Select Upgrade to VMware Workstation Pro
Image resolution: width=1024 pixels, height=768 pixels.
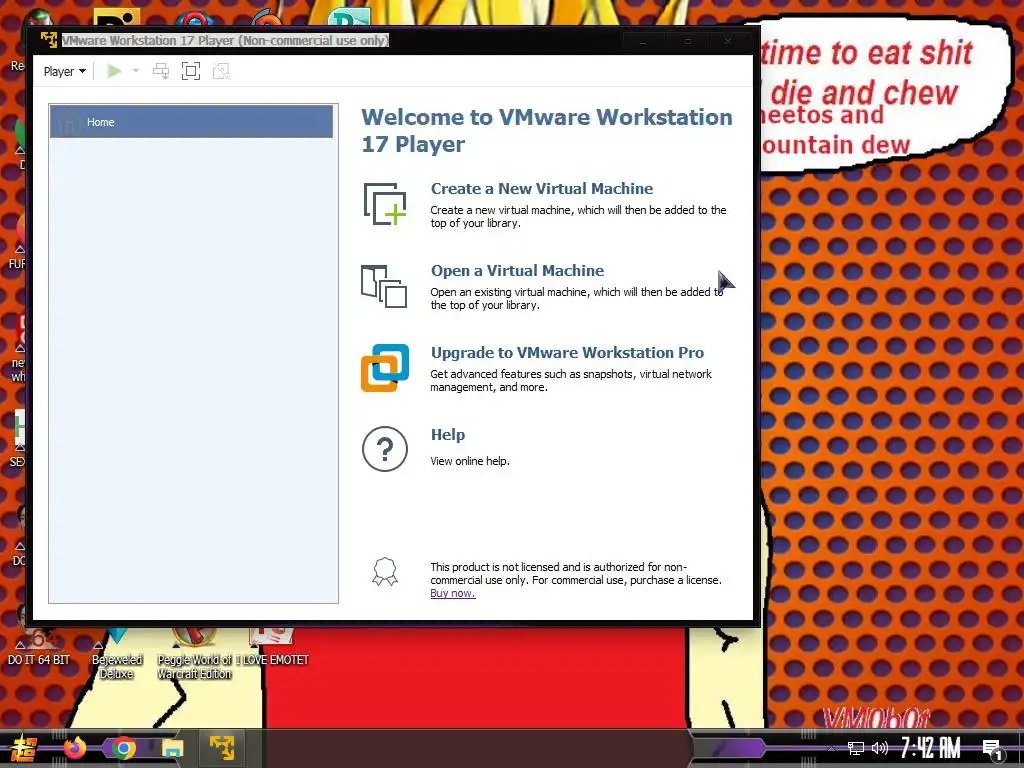[567, 353]
